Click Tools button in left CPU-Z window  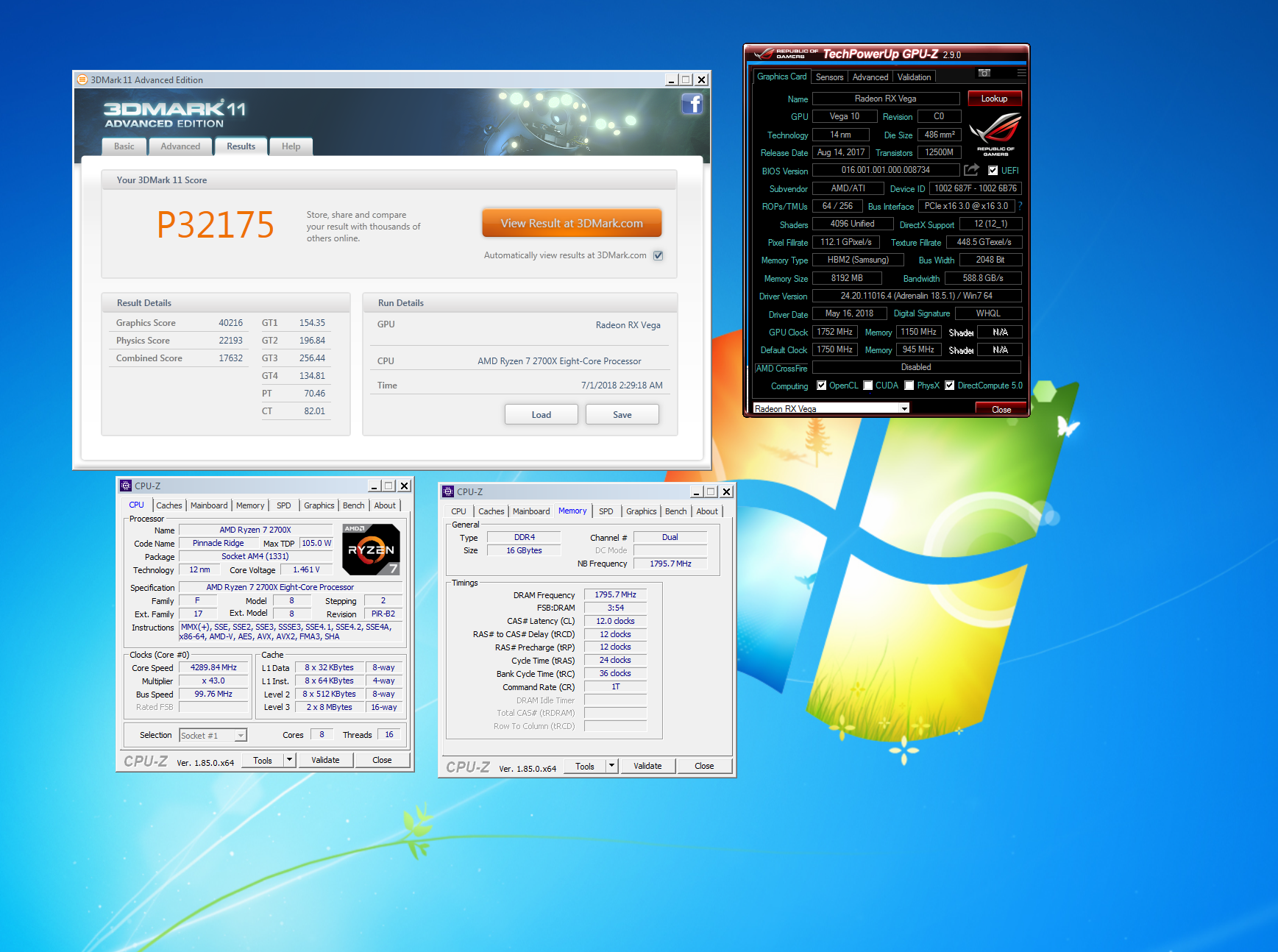click(263, 760)
